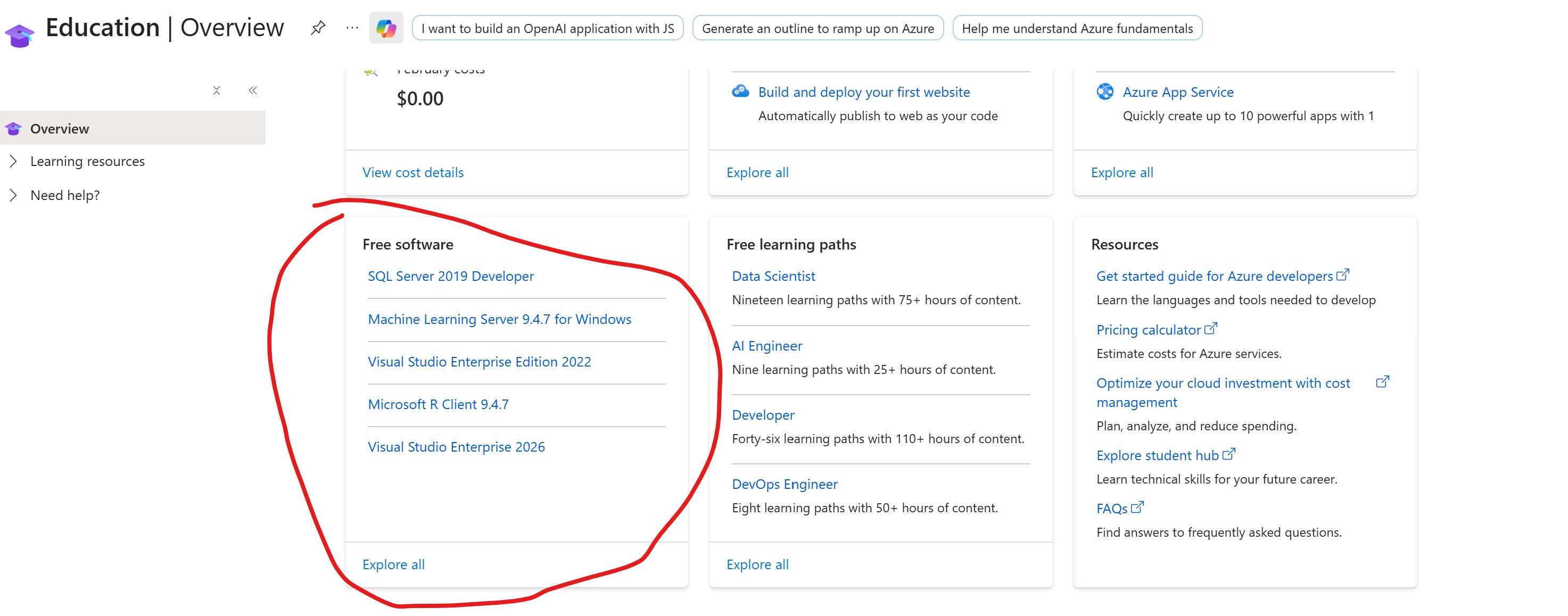
Task: Open the Data Scientist learning path
Action: tap(773, 276)
